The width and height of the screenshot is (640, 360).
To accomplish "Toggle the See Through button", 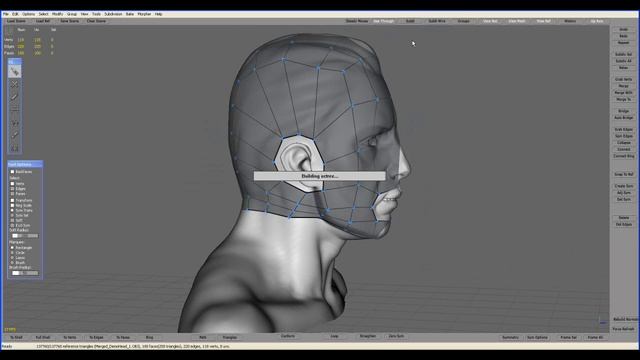I will [x=384, y=21].
